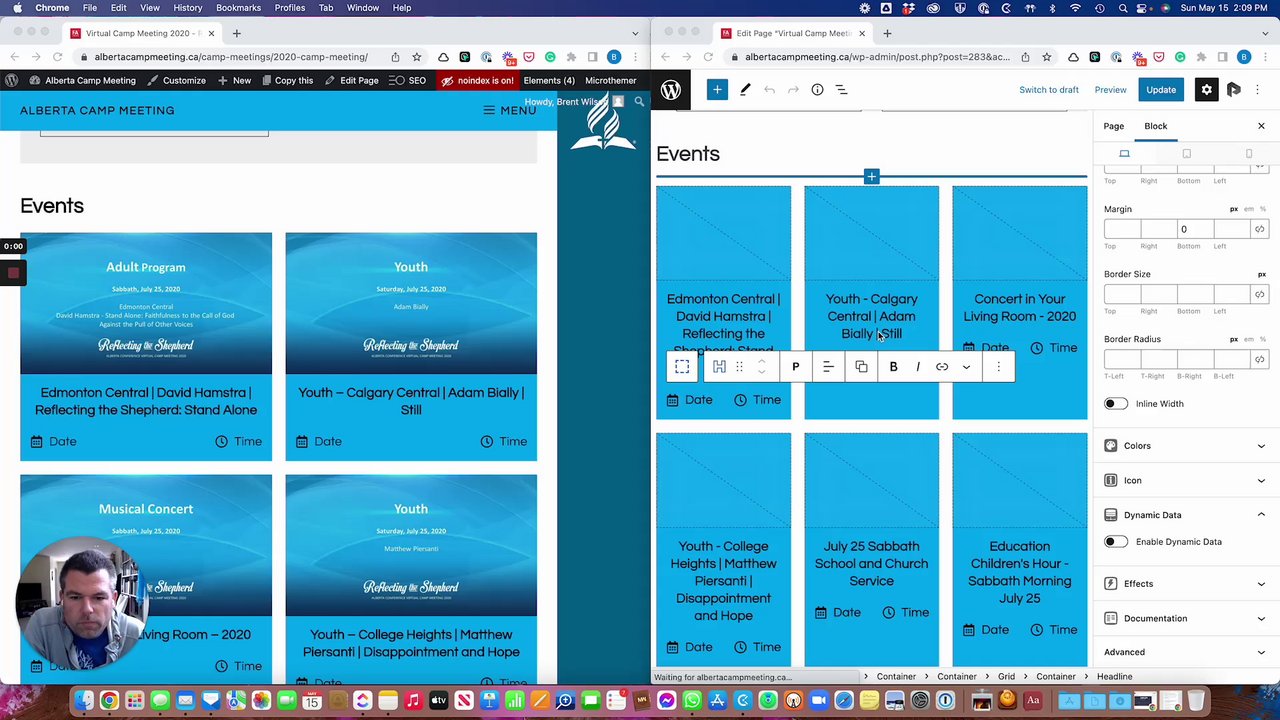Open the List View icon

pos(841,90)
